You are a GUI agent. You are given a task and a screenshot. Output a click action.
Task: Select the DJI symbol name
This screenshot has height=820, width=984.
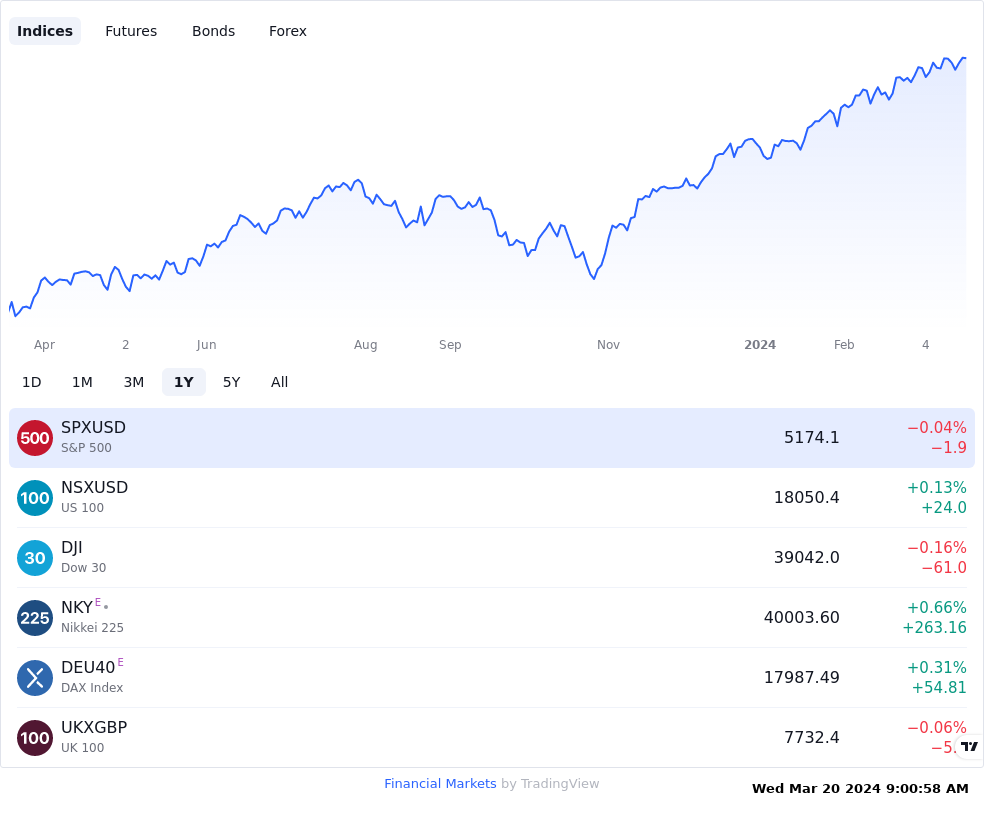pos(72,548)
